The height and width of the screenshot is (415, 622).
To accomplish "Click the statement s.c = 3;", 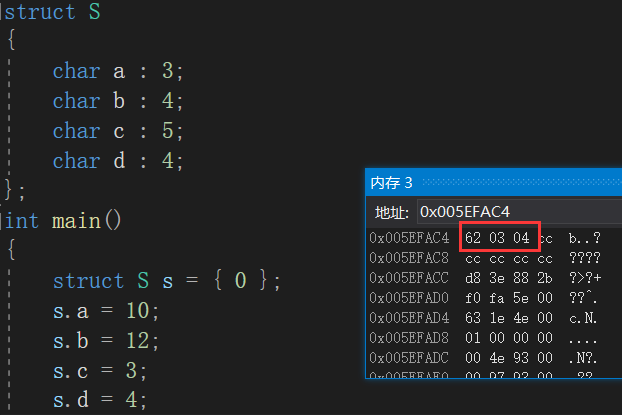I will [100, 371].
